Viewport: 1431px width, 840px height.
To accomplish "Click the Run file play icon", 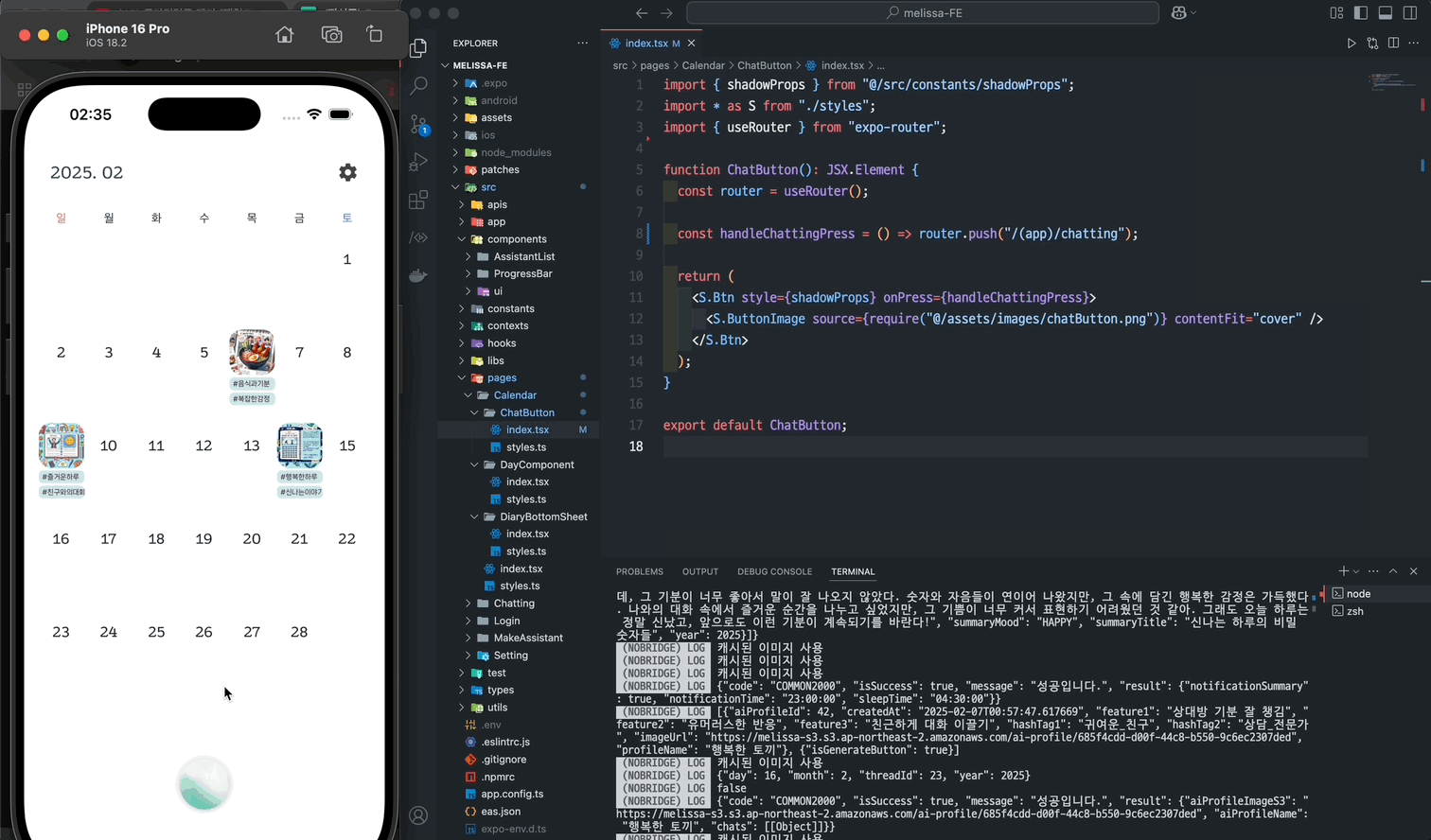I will click(x=1351, y=44).
